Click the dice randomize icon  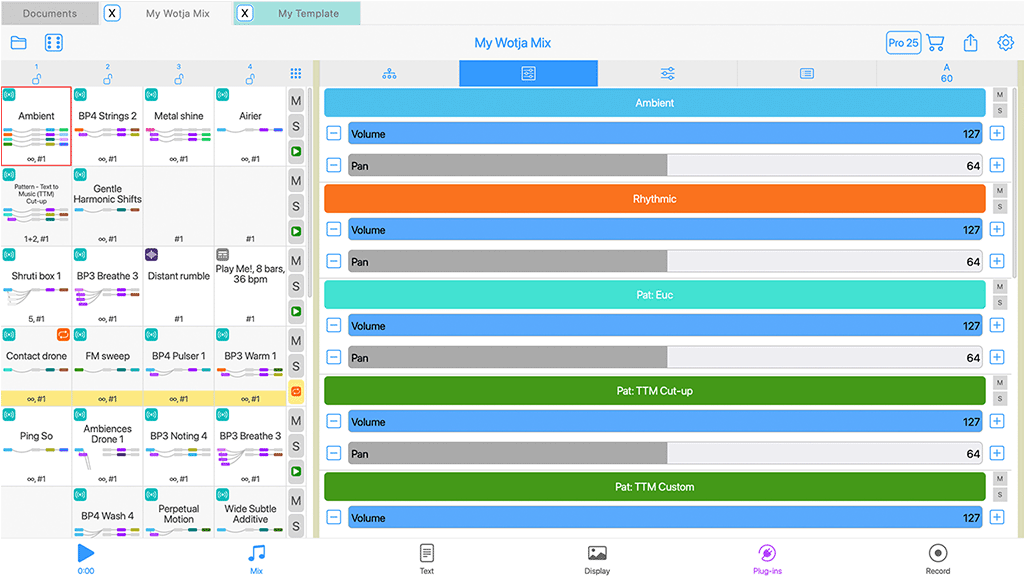click(x=54, y=43)
